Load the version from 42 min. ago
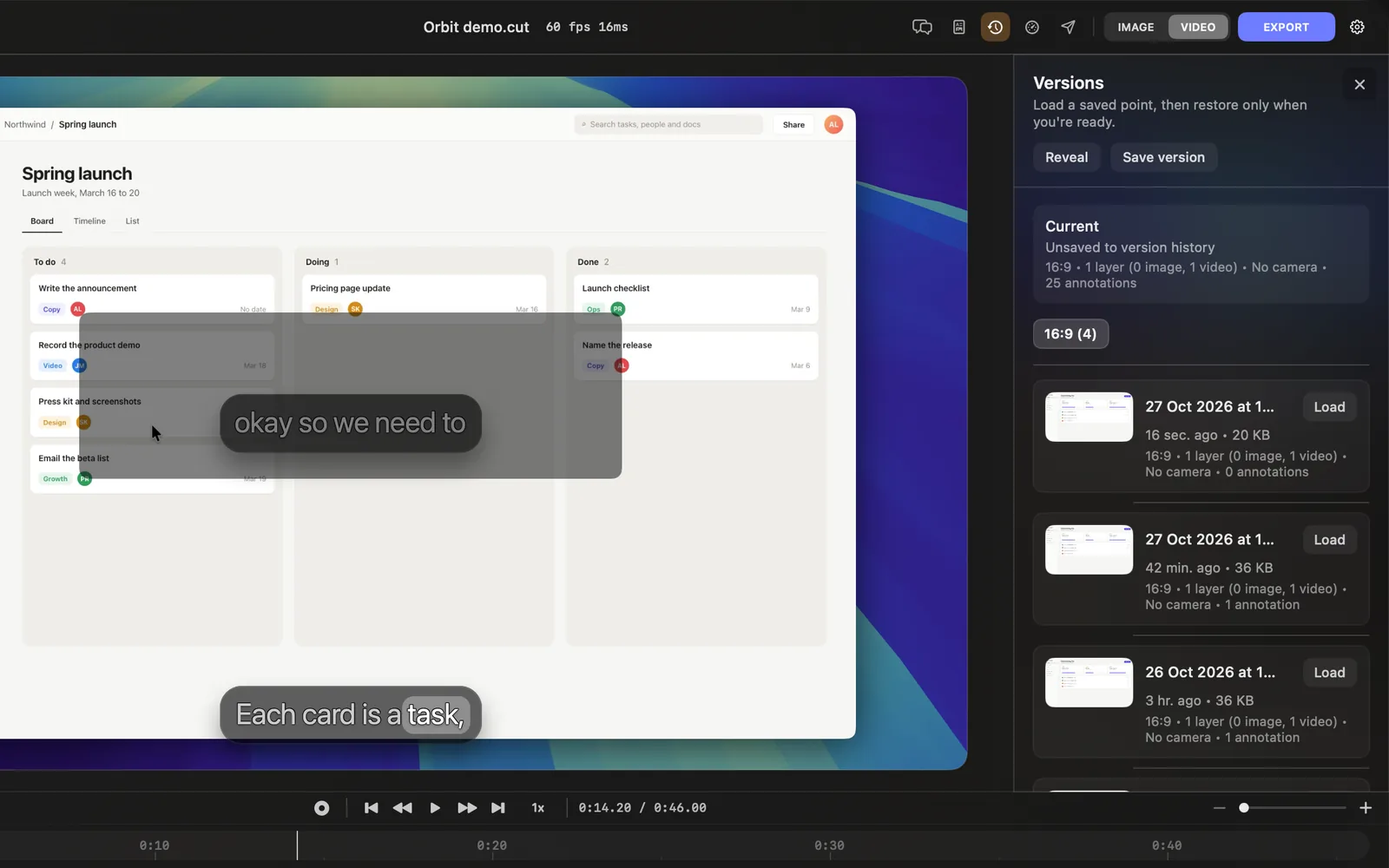Viewport: 1389px width, 868px height. [x=1329, y=540]
